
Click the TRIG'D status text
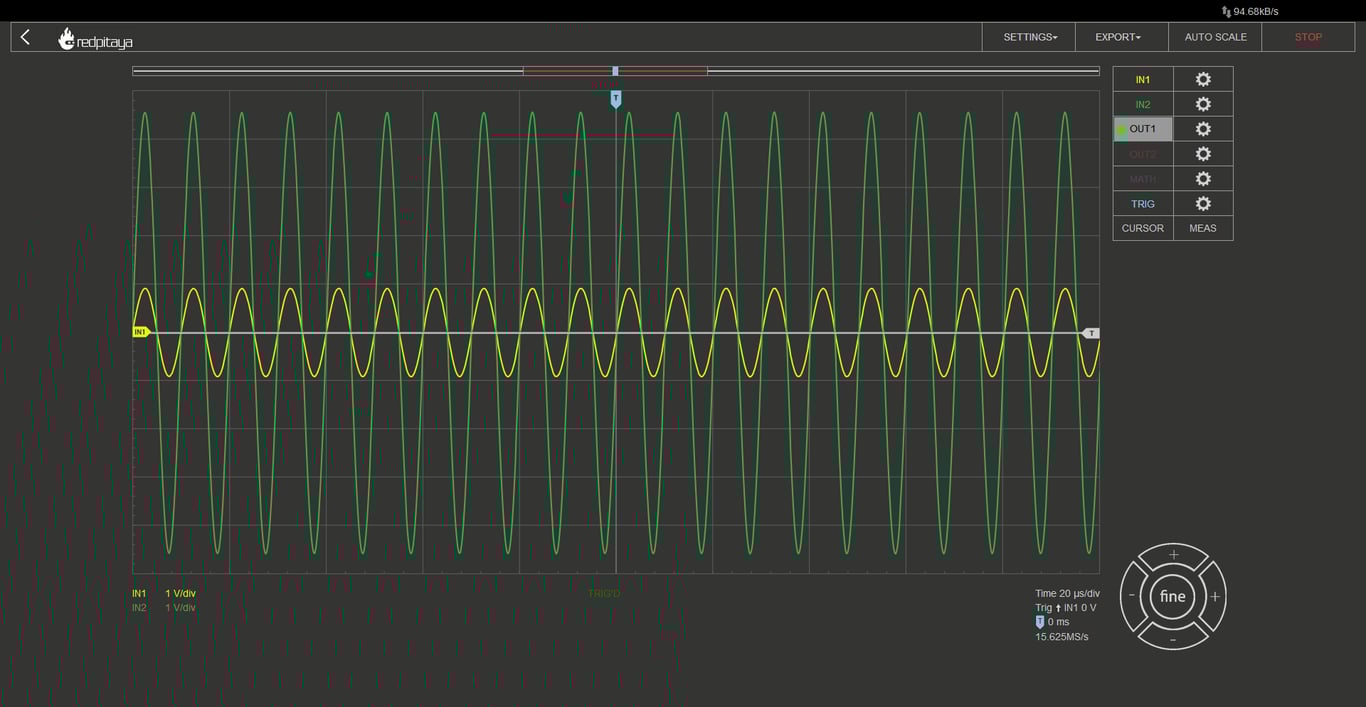604,594
